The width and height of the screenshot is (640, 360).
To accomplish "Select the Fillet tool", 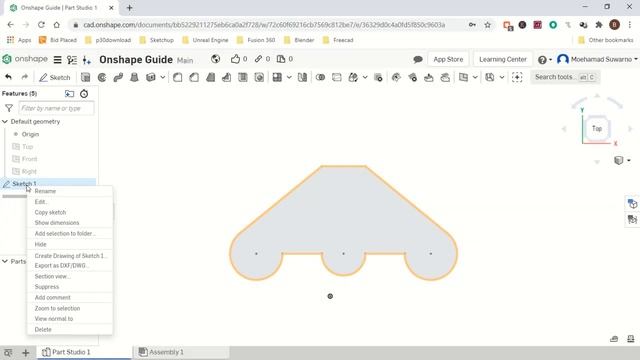I will point(178,77).
